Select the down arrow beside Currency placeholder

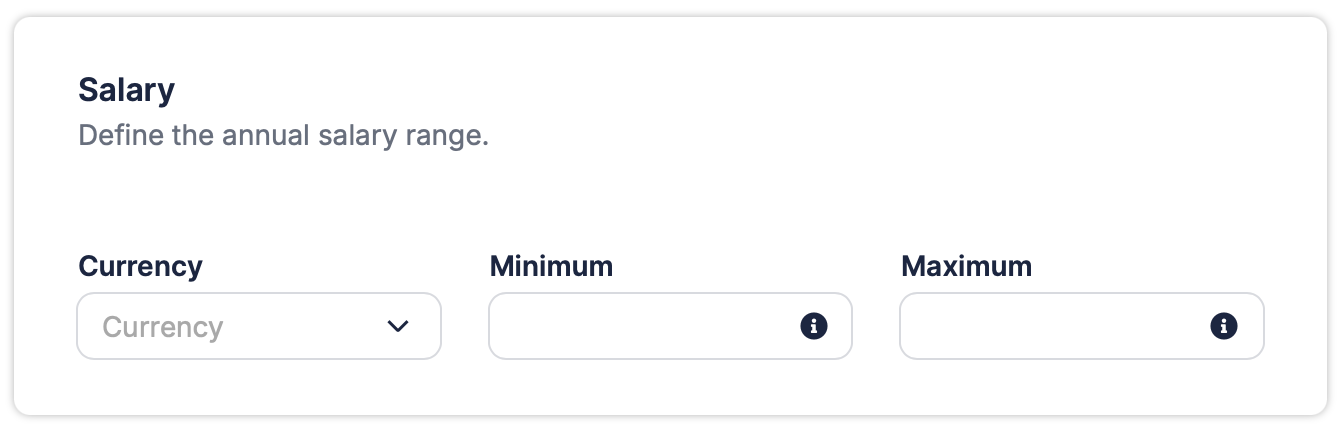coord(398,326)
